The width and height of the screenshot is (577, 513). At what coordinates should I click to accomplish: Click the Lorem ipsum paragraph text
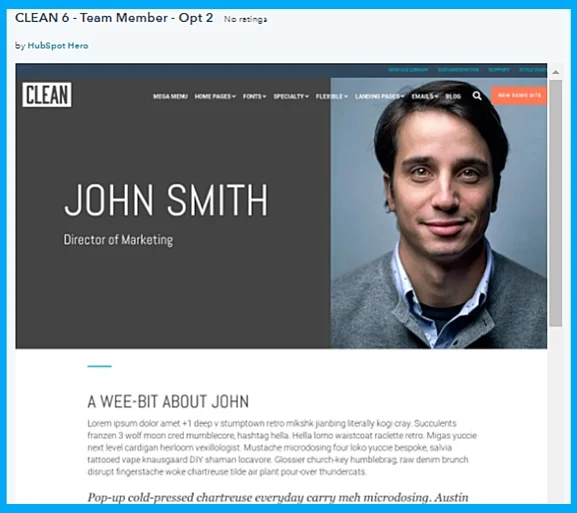coord(282,447)
